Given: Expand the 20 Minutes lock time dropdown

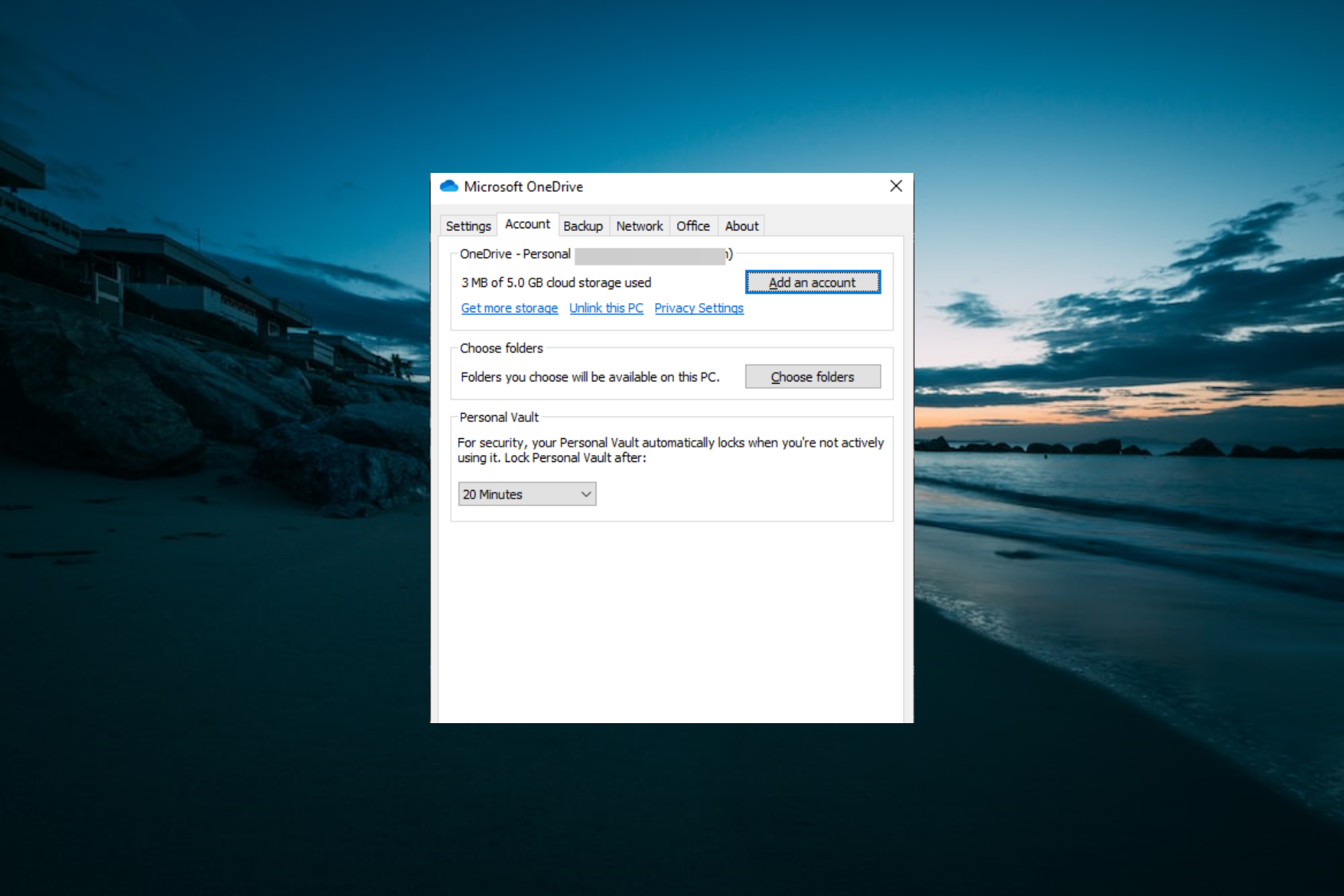Looking at the screenshot, I should tap(527, 494).
